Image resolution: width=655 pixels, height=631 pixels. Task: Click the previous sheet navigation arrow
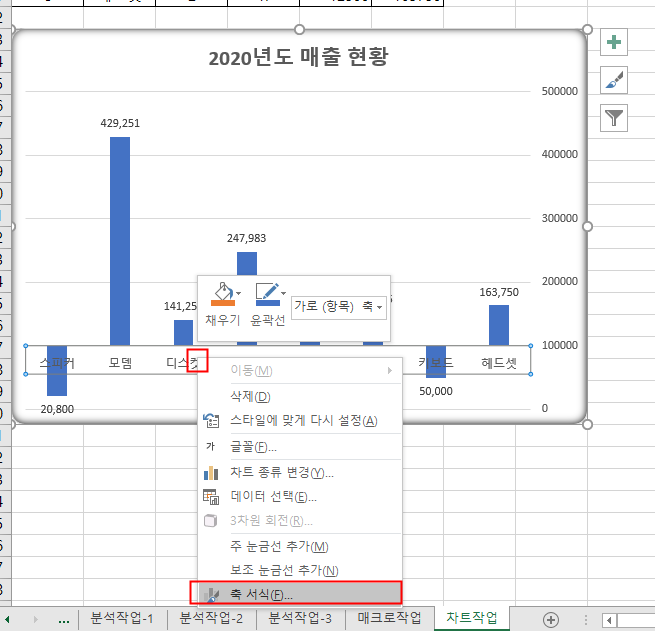(8, 619)
